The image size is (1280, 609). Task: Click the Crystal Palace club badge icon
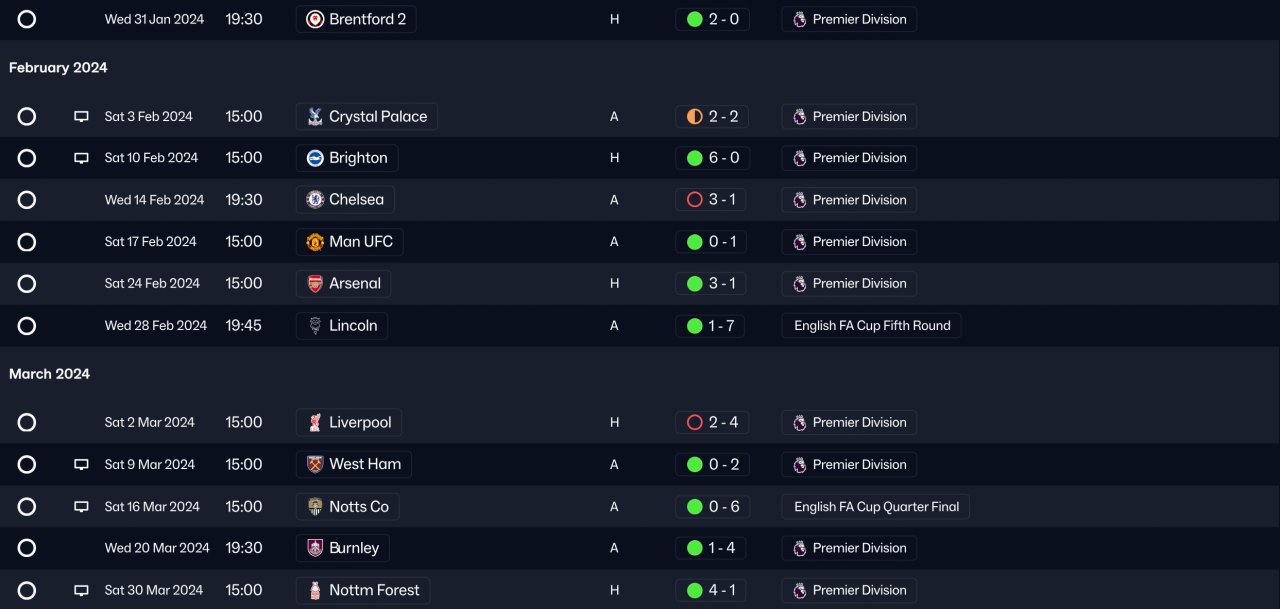(315, 117)
